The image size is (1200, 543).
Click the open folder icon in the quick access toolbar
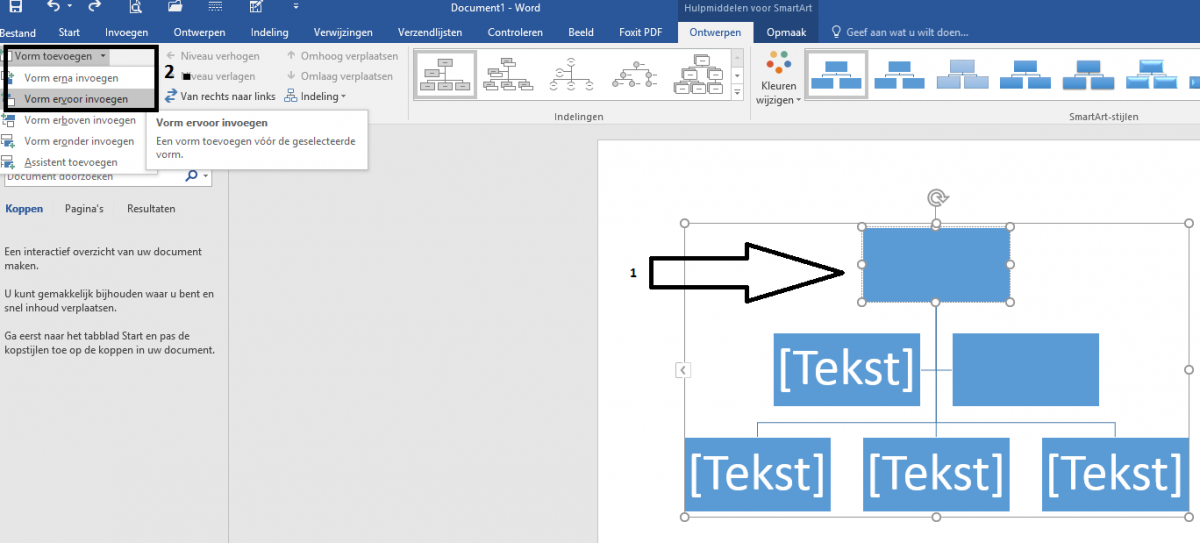pos(175,7)
